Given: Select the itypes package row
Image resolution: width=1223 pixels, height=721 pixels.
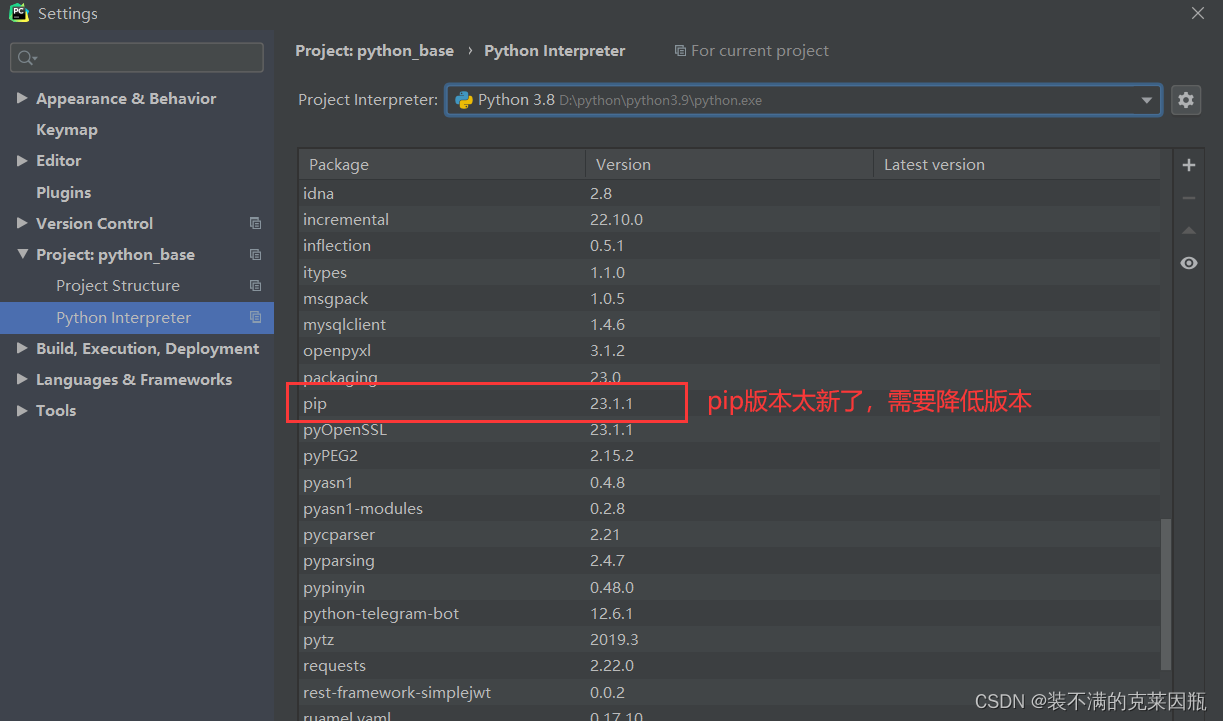Looking at the screenshot, I should (729, 272).
